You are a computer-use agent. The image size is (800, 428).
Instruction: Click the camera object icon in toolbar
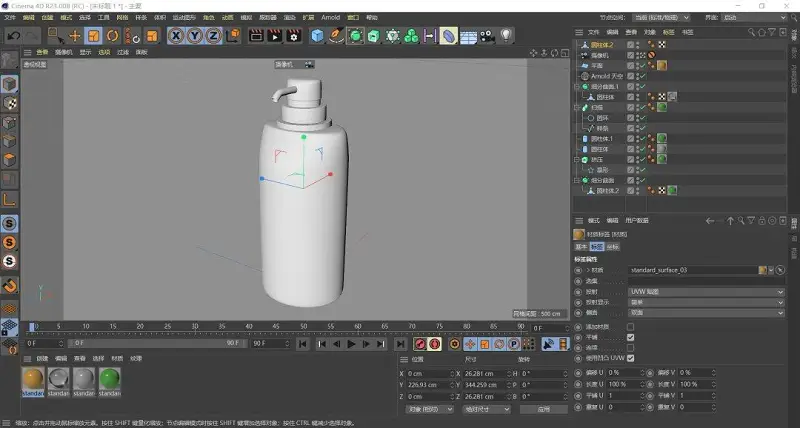click(487, 36)
